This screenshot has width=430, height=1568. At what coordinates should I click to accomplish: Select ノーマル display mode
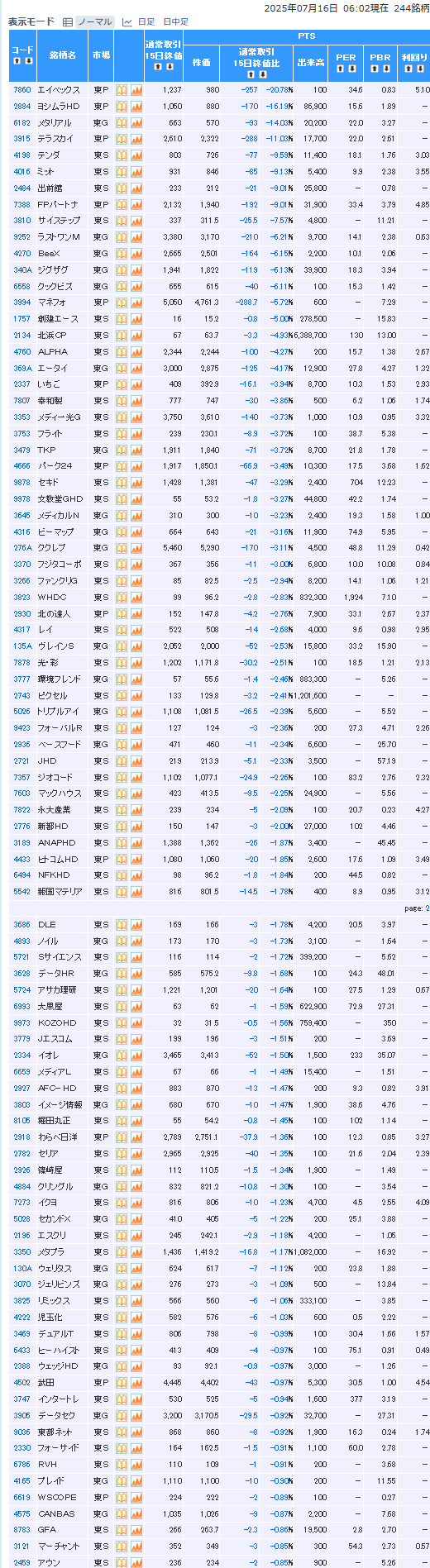[x=94, y=21]
